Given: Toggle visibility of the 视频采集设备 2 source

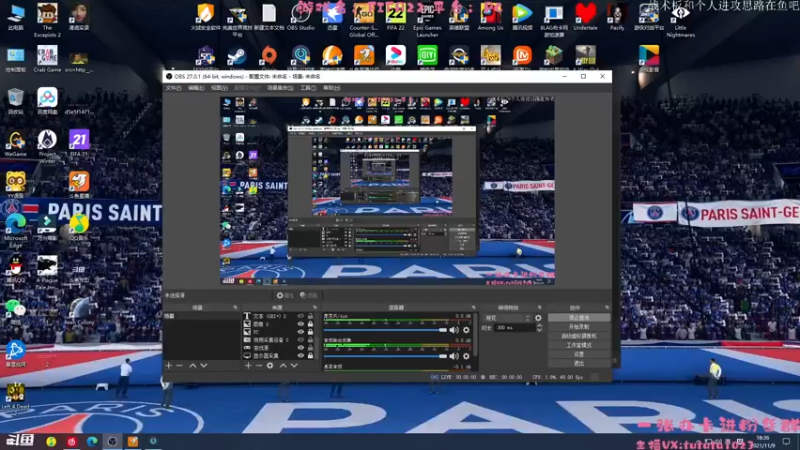Looking at the screenshot, I should pos(301,340).
